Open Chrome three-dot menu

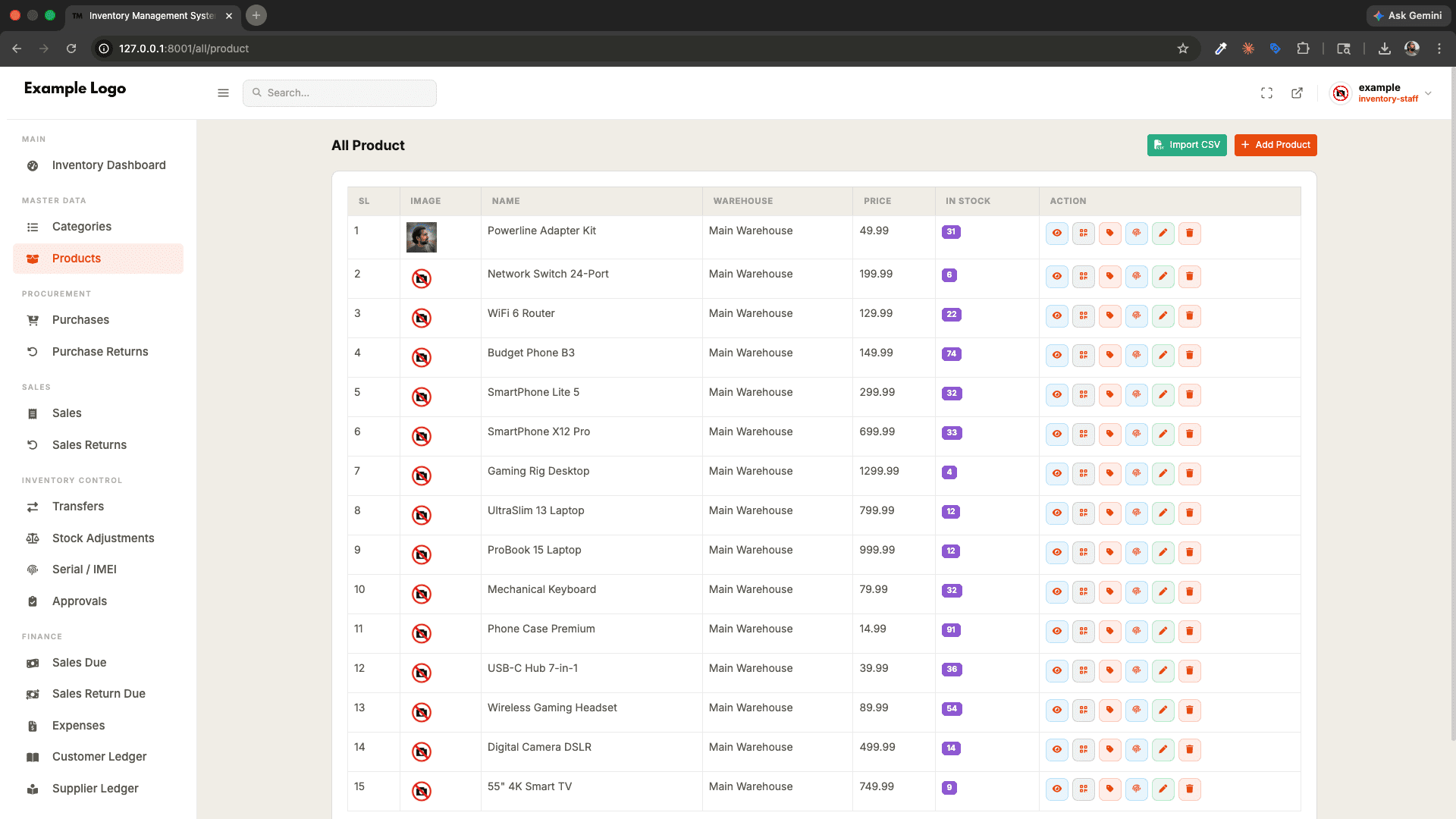point(1439,49)
